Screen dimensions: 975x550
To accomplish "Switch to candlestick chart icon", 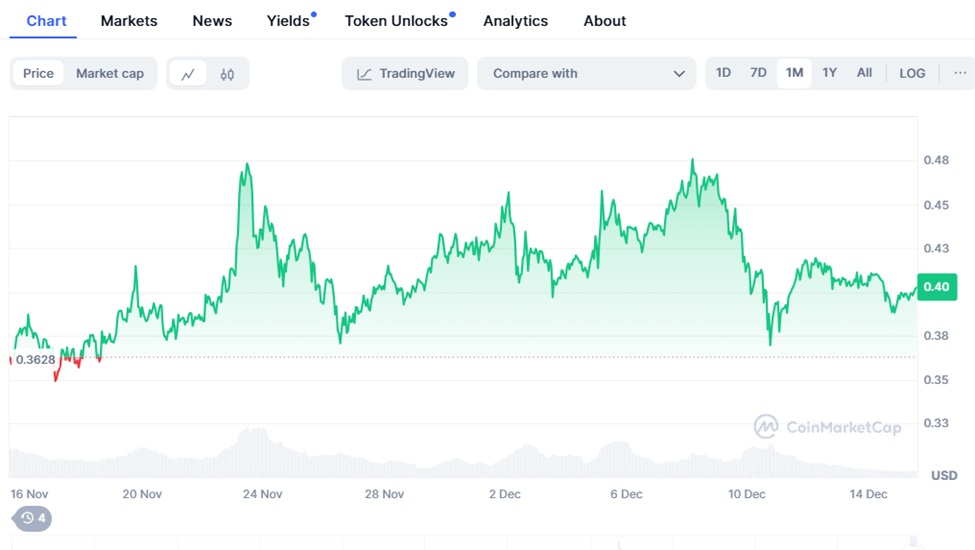I will 227,73.
